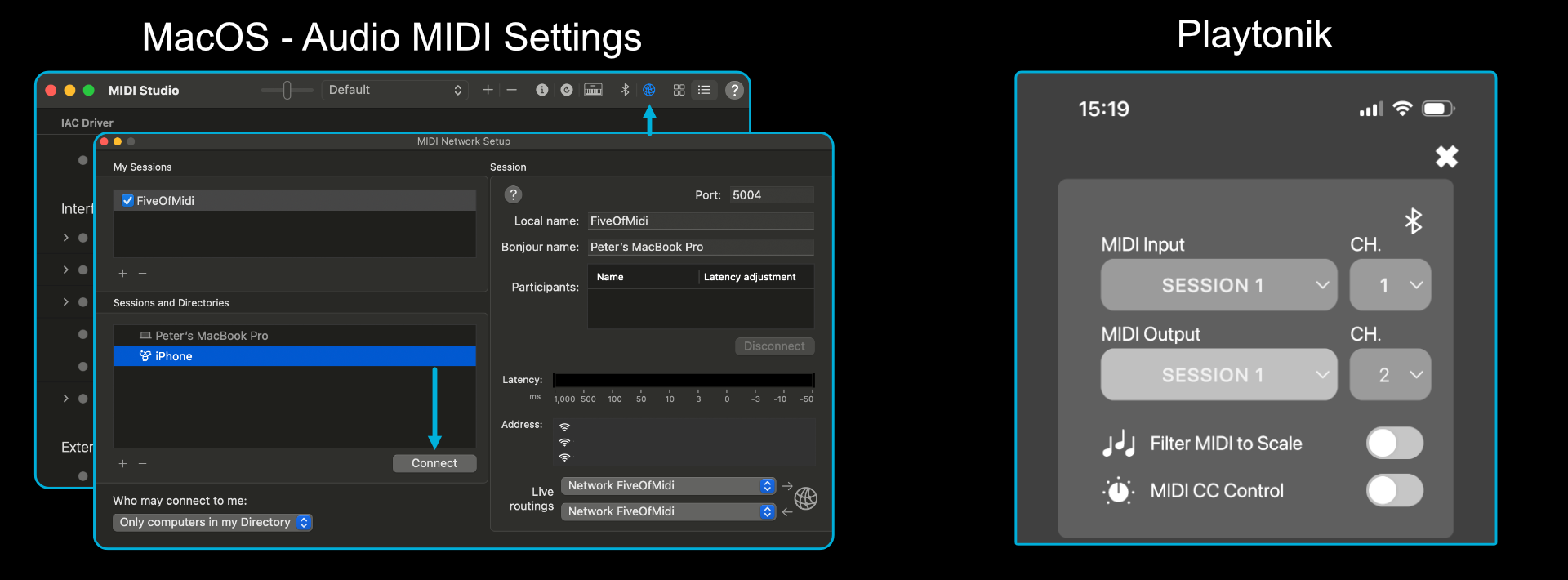Enable Filter MIDI to Scale switch
The height and width of the screenshot is (580, 1568).
(x=1394, y=444)
